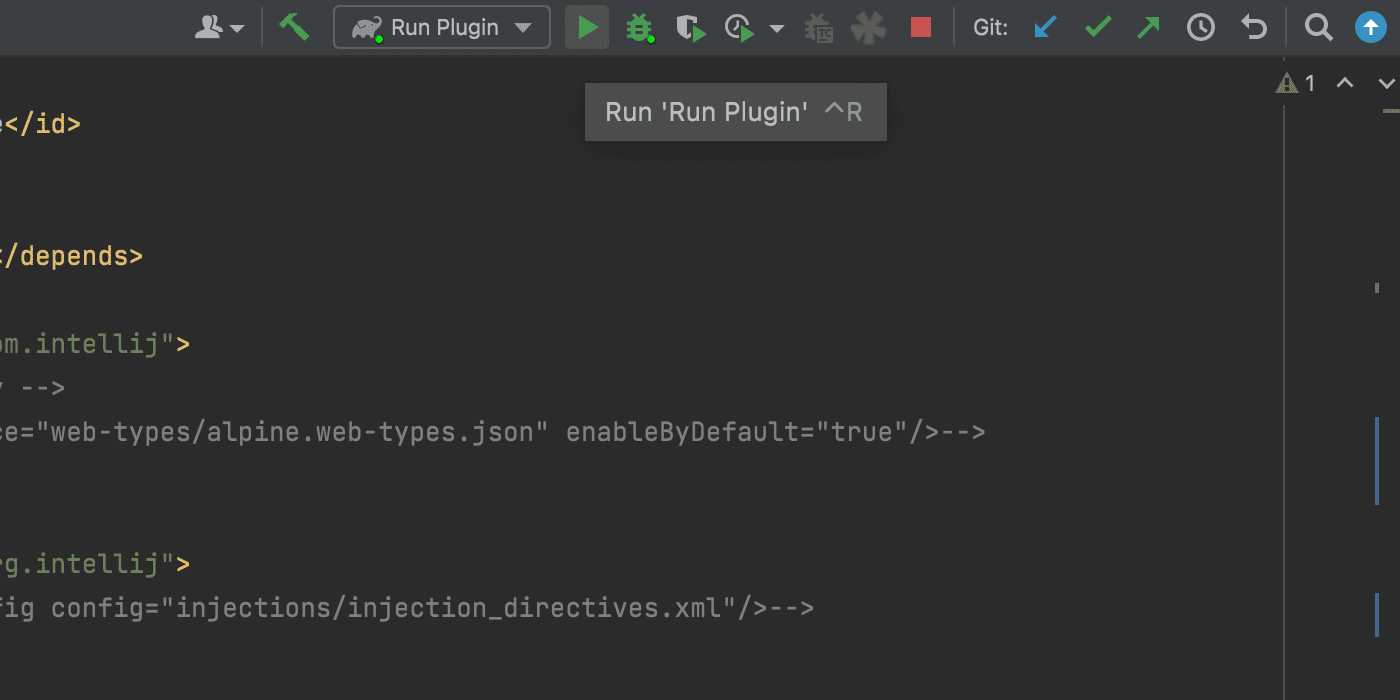Screen dimensions: 1400x700
Task: Run the 'Run Plugin' configuration
Action: point(587,27)
